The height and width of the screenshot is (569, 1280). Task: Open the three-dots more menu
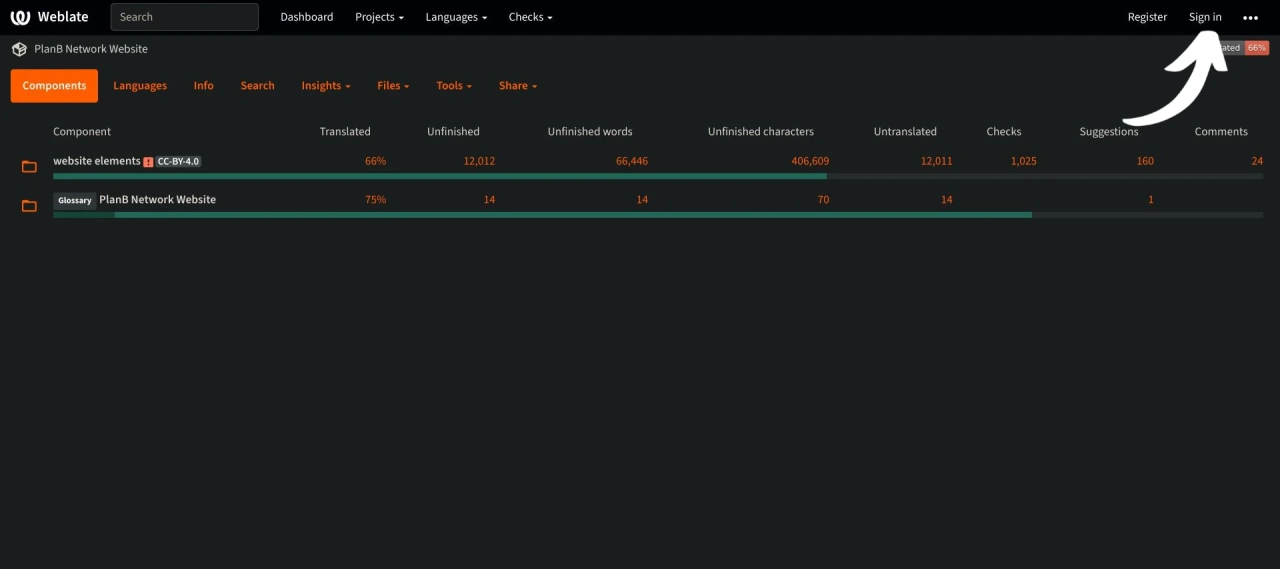coord(1250,17)
